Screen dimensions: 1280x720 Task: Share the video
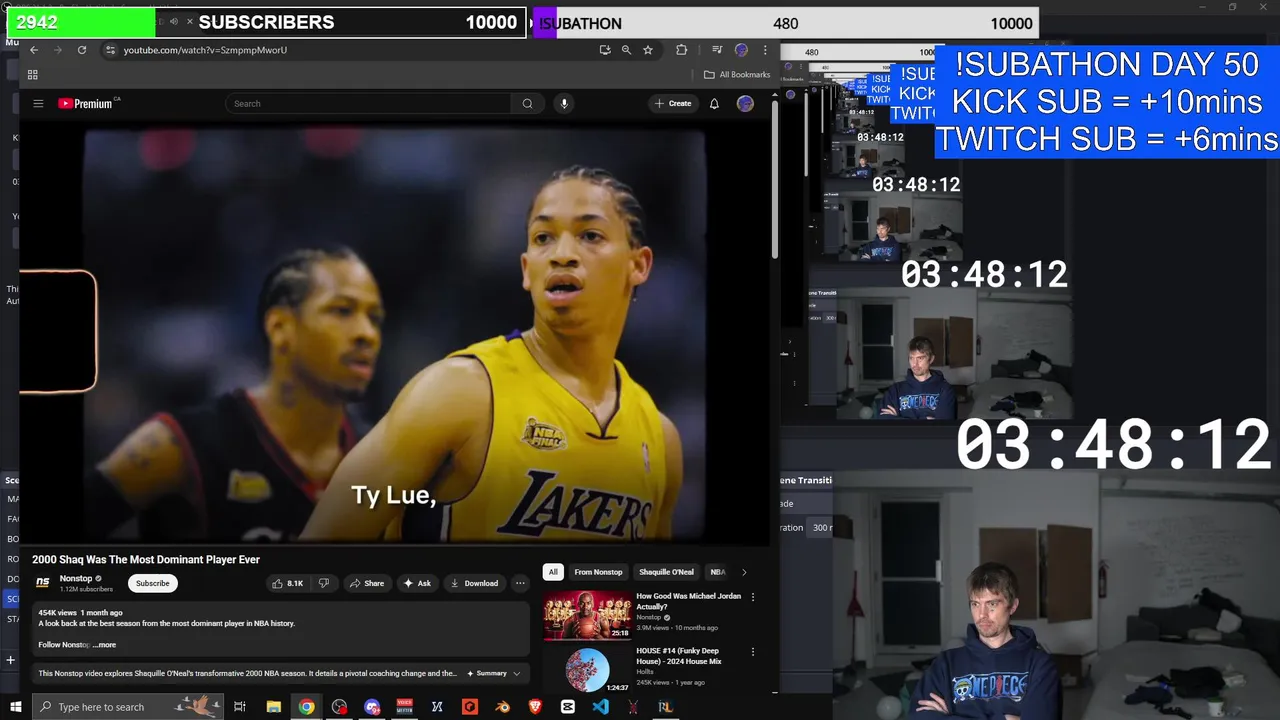(x=367, y=583)
